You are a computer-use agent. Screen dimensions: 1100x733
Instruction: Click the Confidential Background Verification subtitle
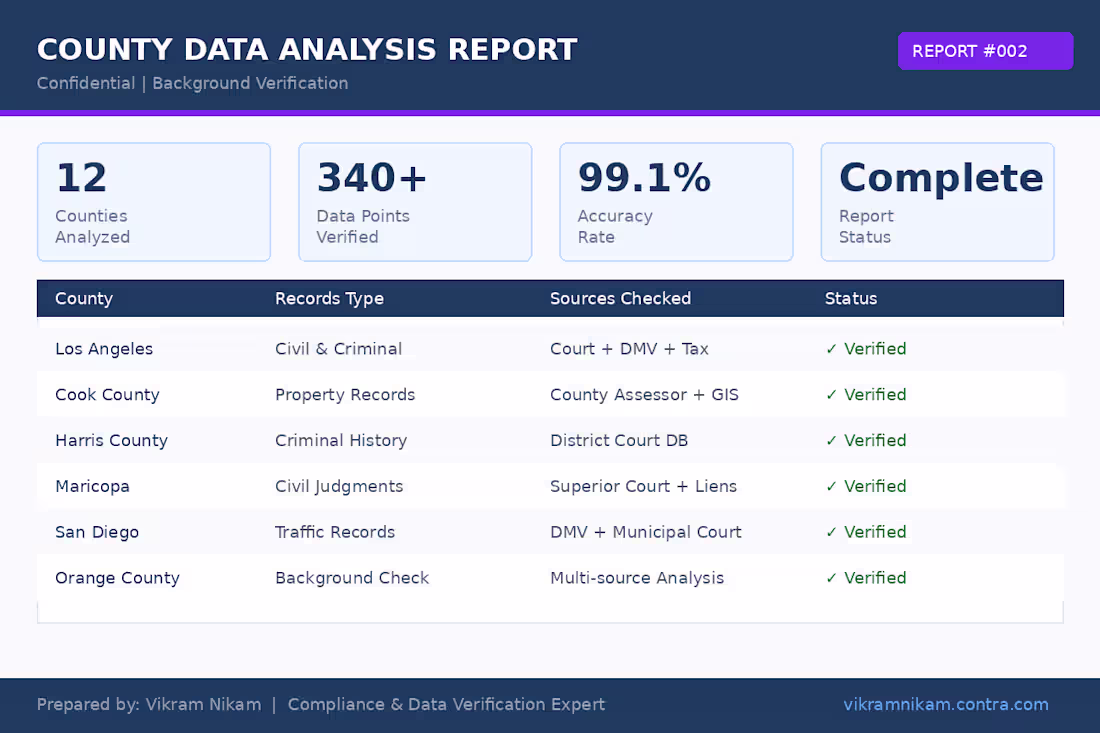192,83
